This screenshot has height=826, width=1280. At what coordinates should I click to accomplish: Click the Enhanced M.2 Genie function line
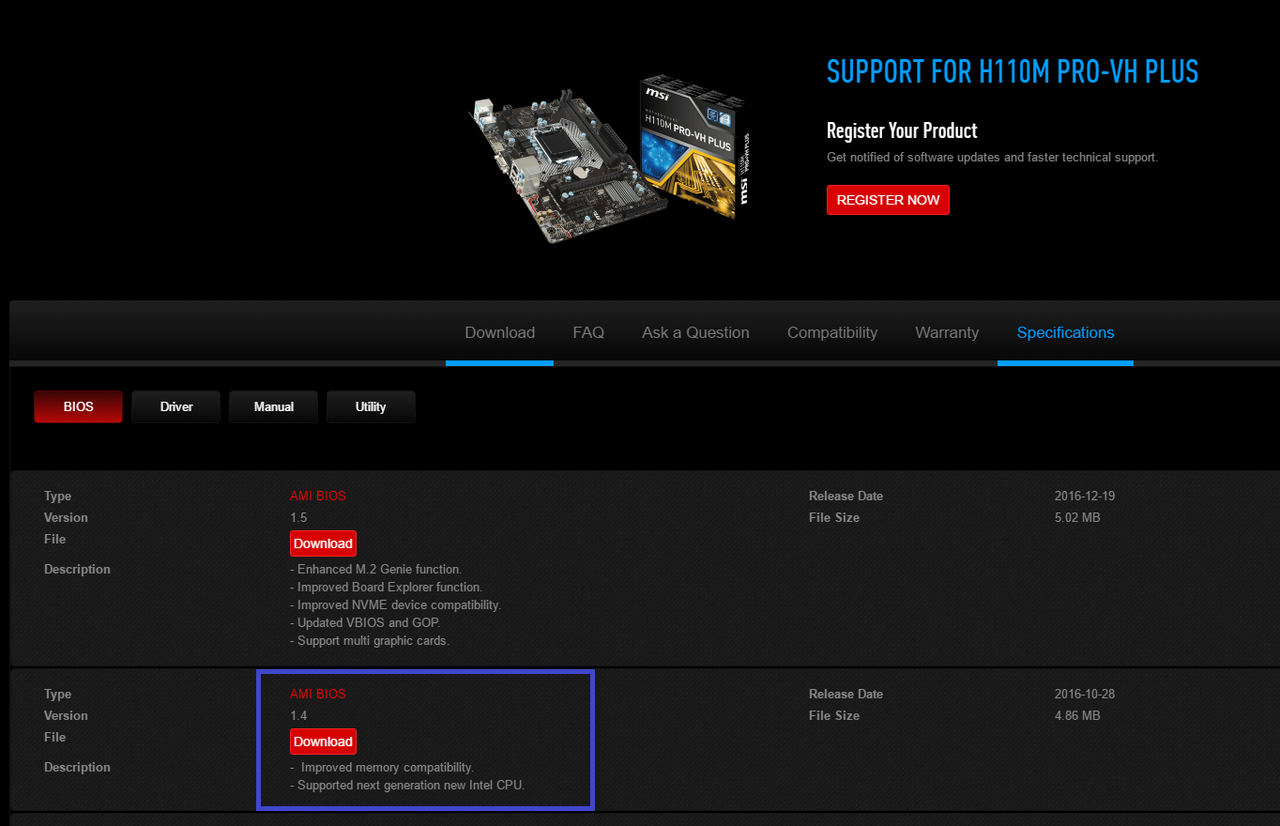tap(376, 569)
